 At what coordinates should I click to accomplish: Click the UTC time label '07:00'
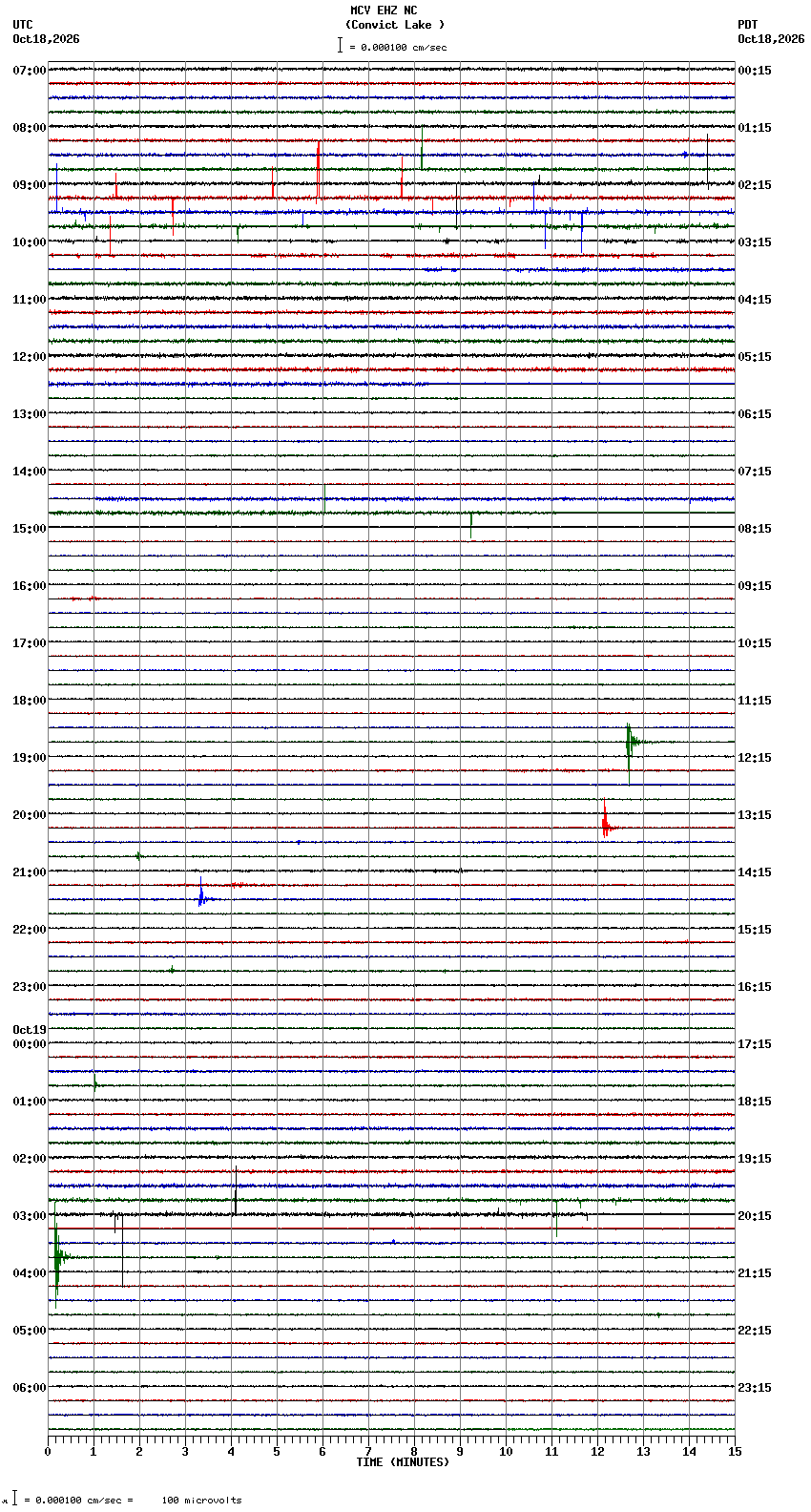click(29, 71)
